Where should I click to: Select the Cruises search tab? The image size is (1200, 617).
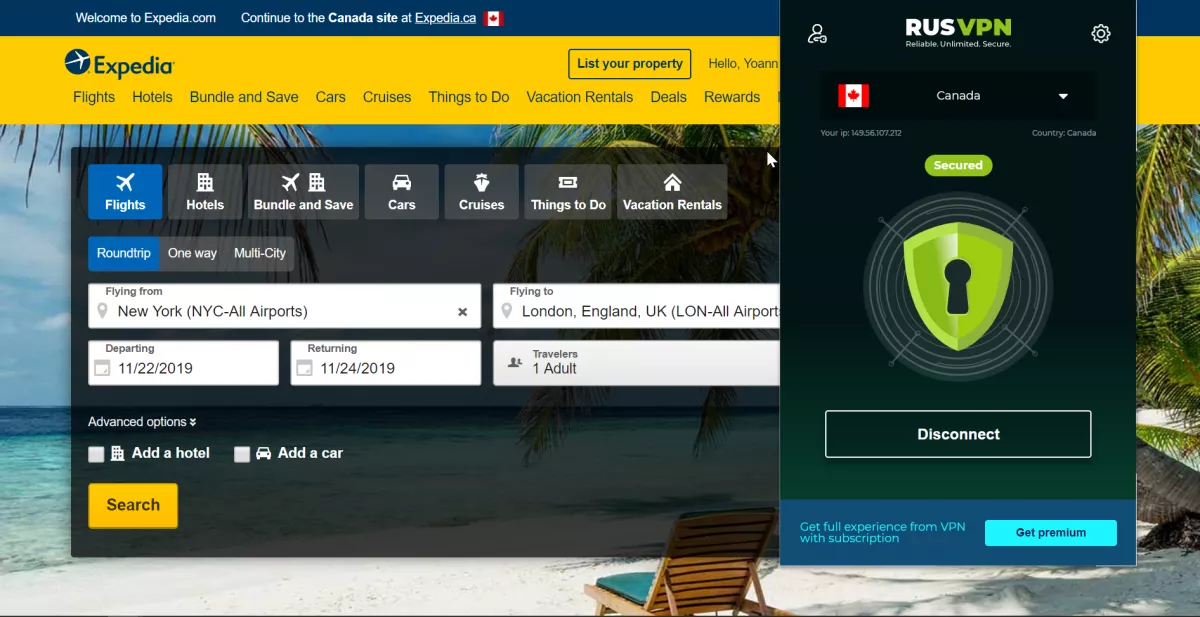482,192
